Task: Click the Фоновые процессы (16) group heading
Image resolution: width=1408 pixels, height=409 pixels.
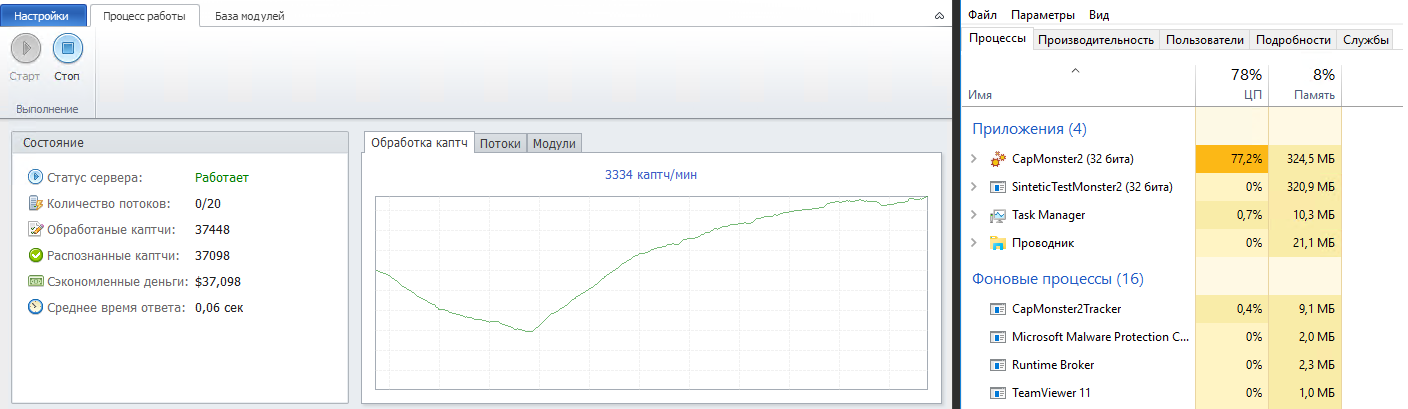Action: coord(1057,279)
